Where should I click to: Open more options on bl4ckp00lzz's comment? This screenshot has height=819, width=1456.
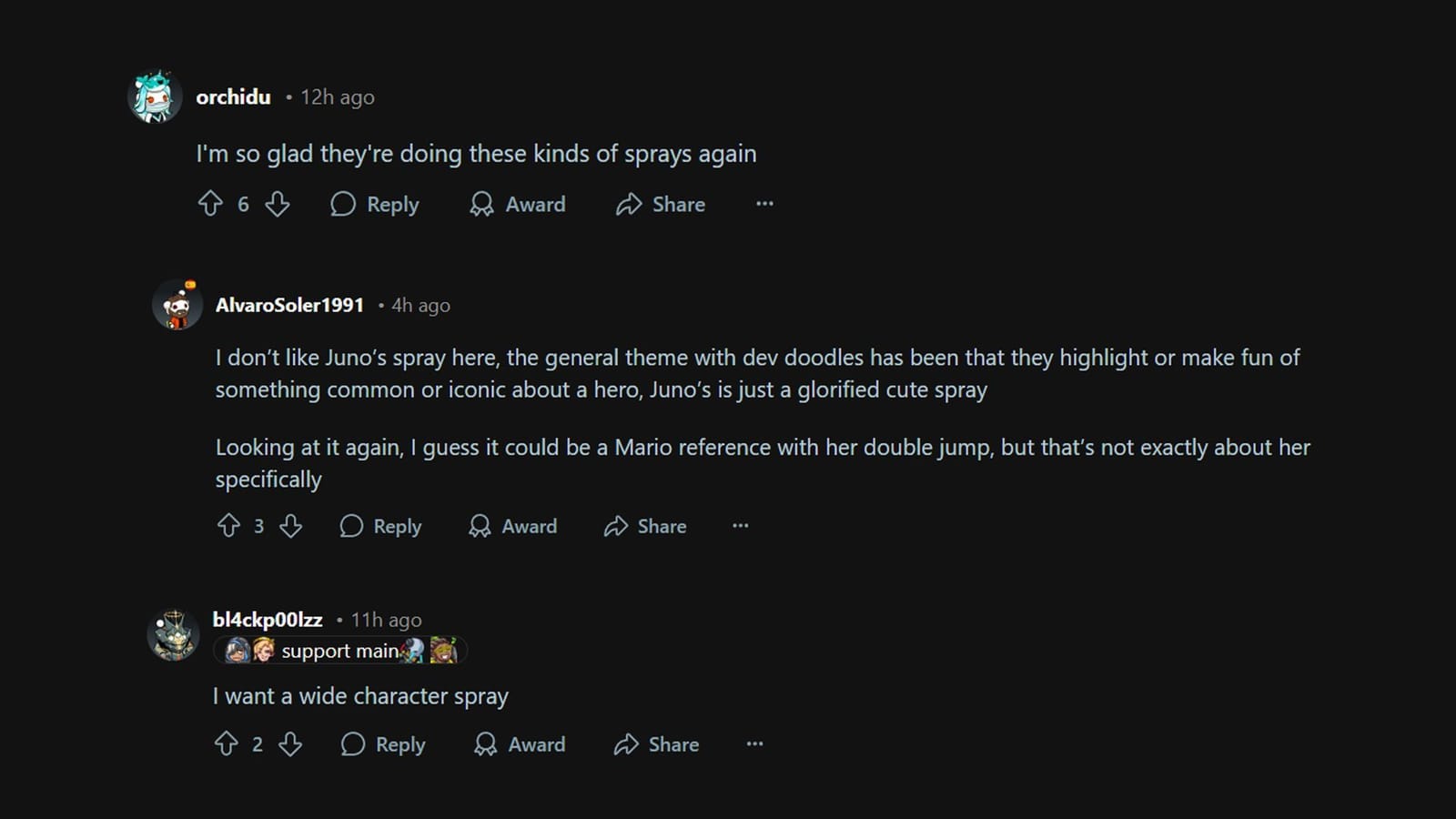coord(754,744)
